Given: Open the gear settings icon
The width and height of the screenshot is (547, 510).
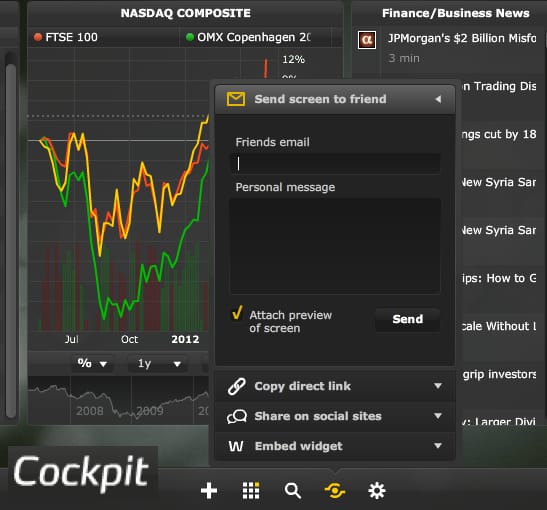Looking at the screenshot, I should [x=377, y=491].
